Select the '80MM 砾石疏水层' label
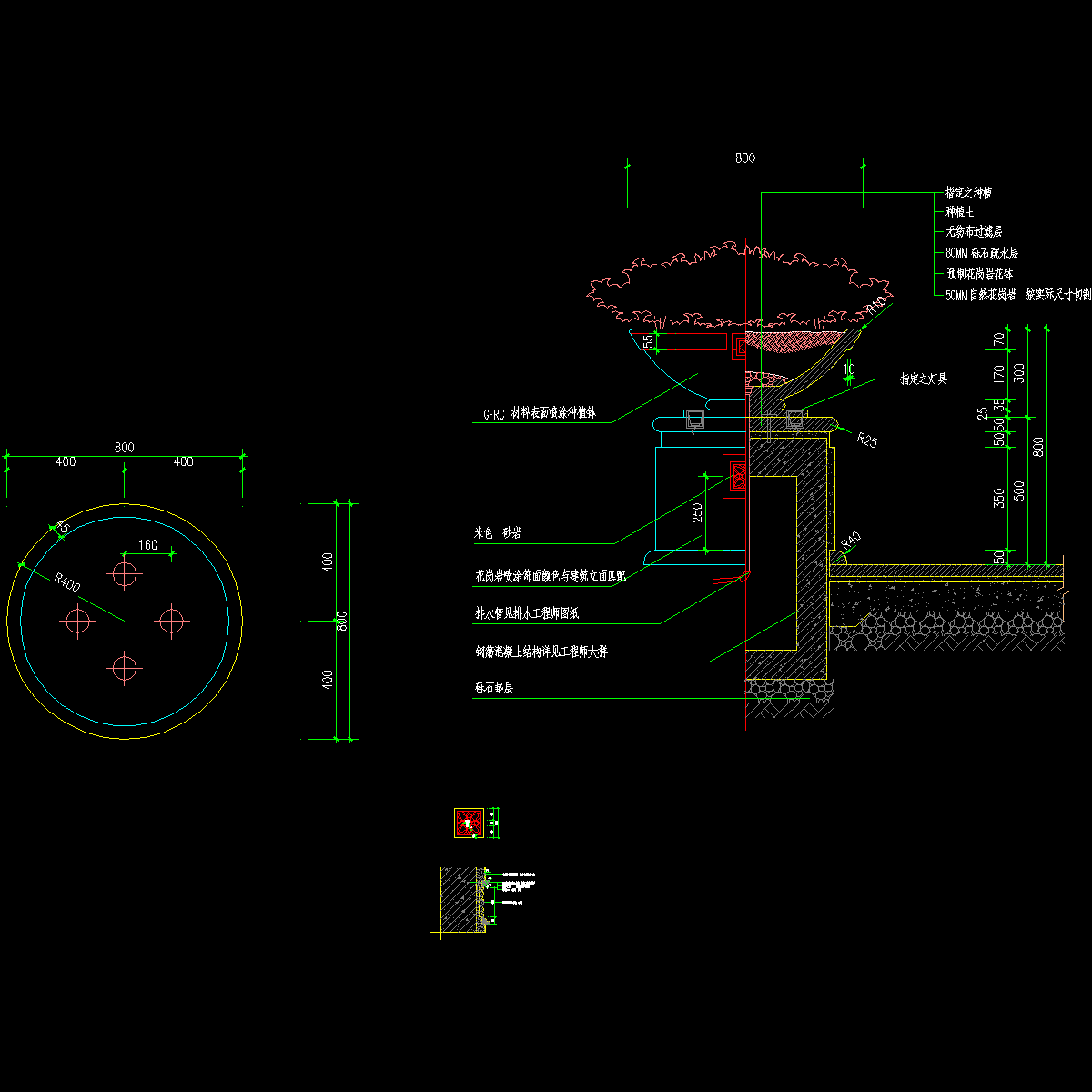 [982, 253]
